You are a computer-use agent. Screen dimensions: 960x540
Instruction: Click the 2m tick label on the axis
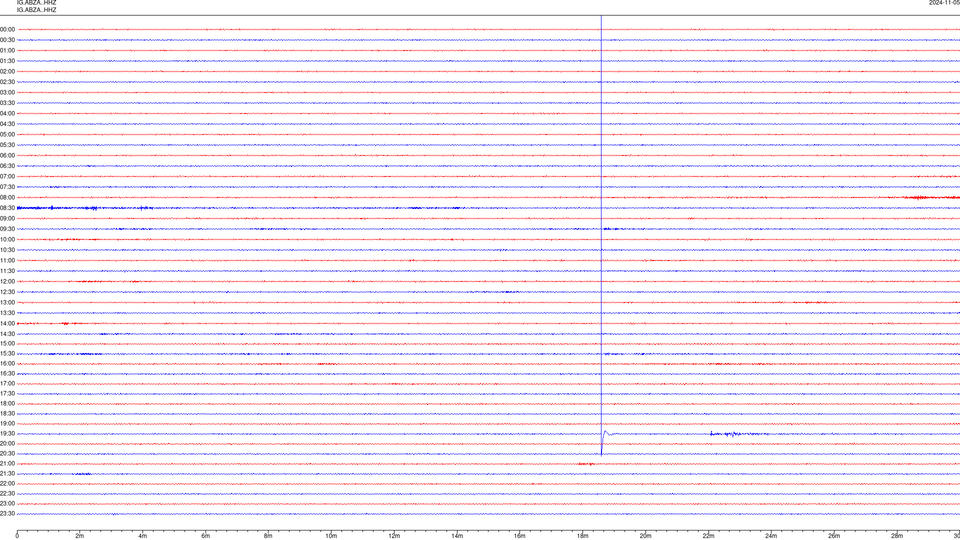coord(80,536)
